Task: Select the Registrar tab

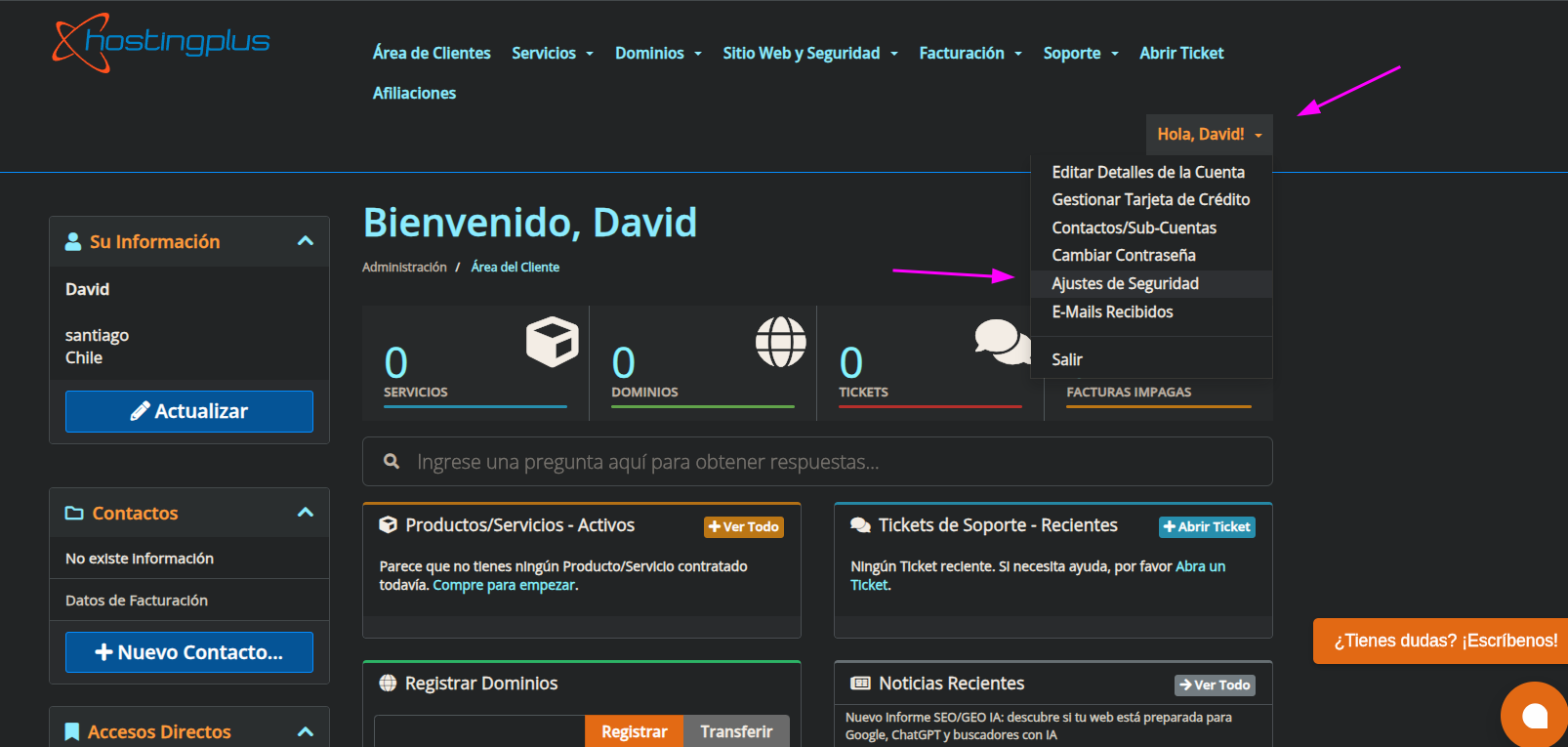Action: (635, 731)
